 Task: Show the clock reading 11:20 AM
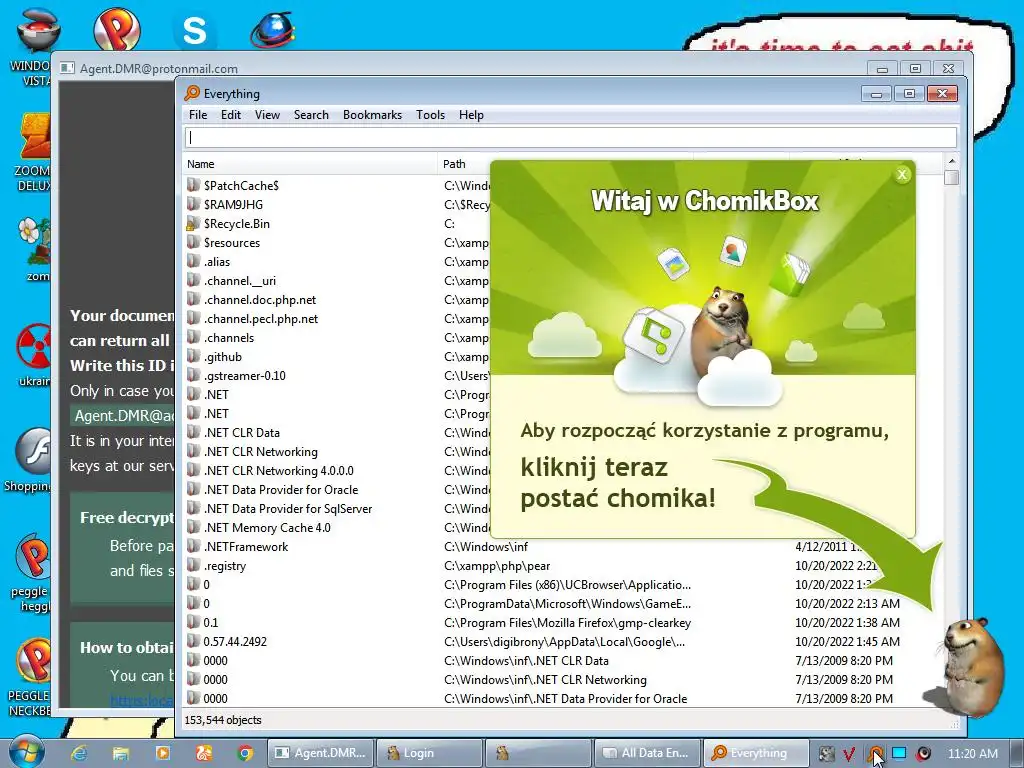point(972,753)
